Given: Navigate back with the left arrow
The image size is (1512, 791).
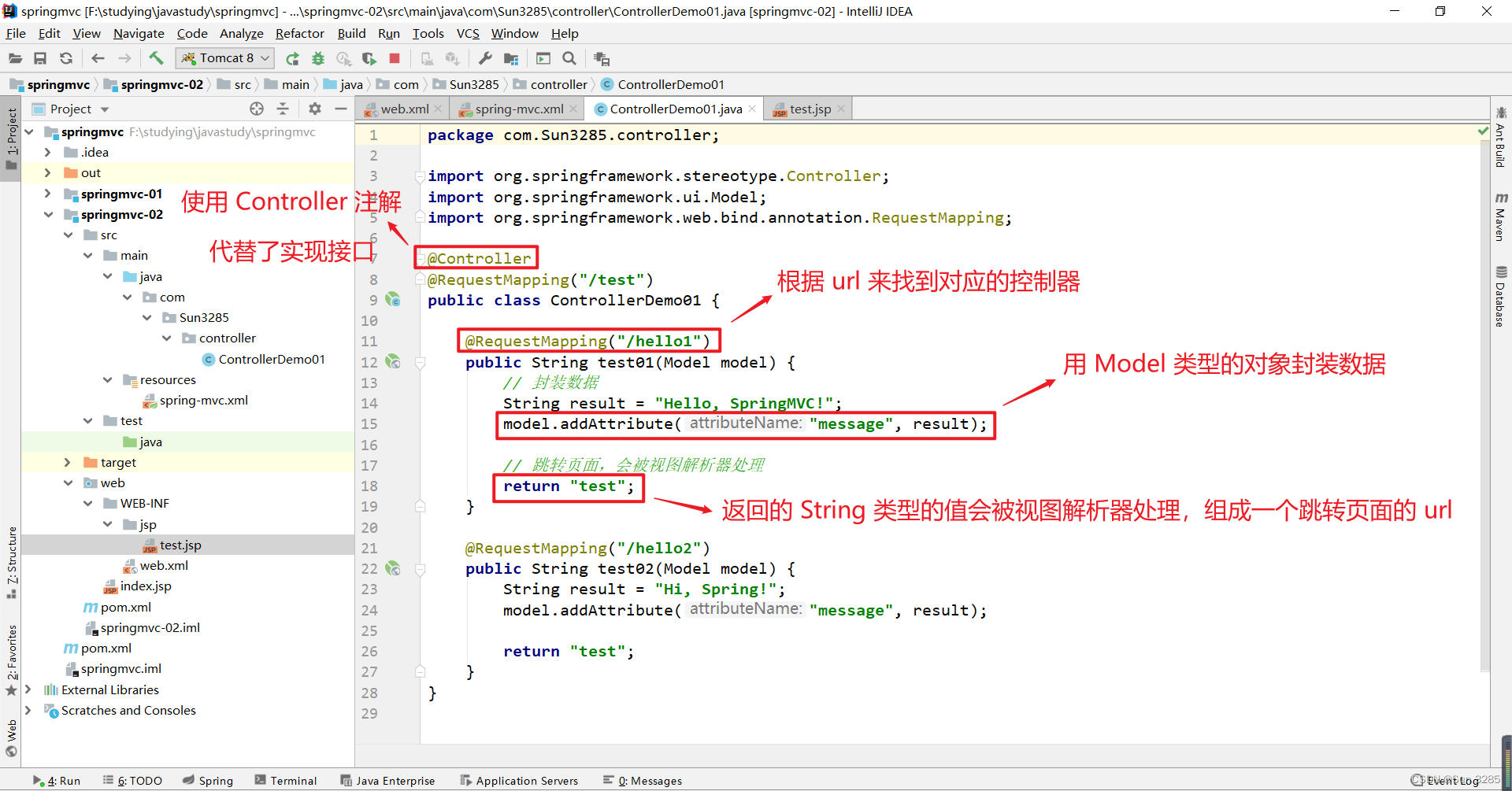Looking at the screenshot, I should pos(98,58).
